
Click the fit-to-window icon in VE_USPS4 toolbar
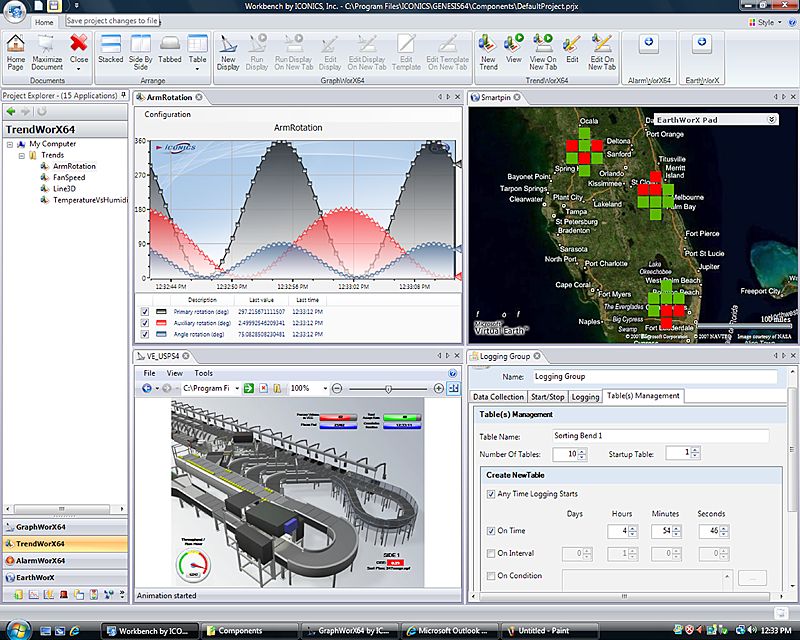(453, 388)
